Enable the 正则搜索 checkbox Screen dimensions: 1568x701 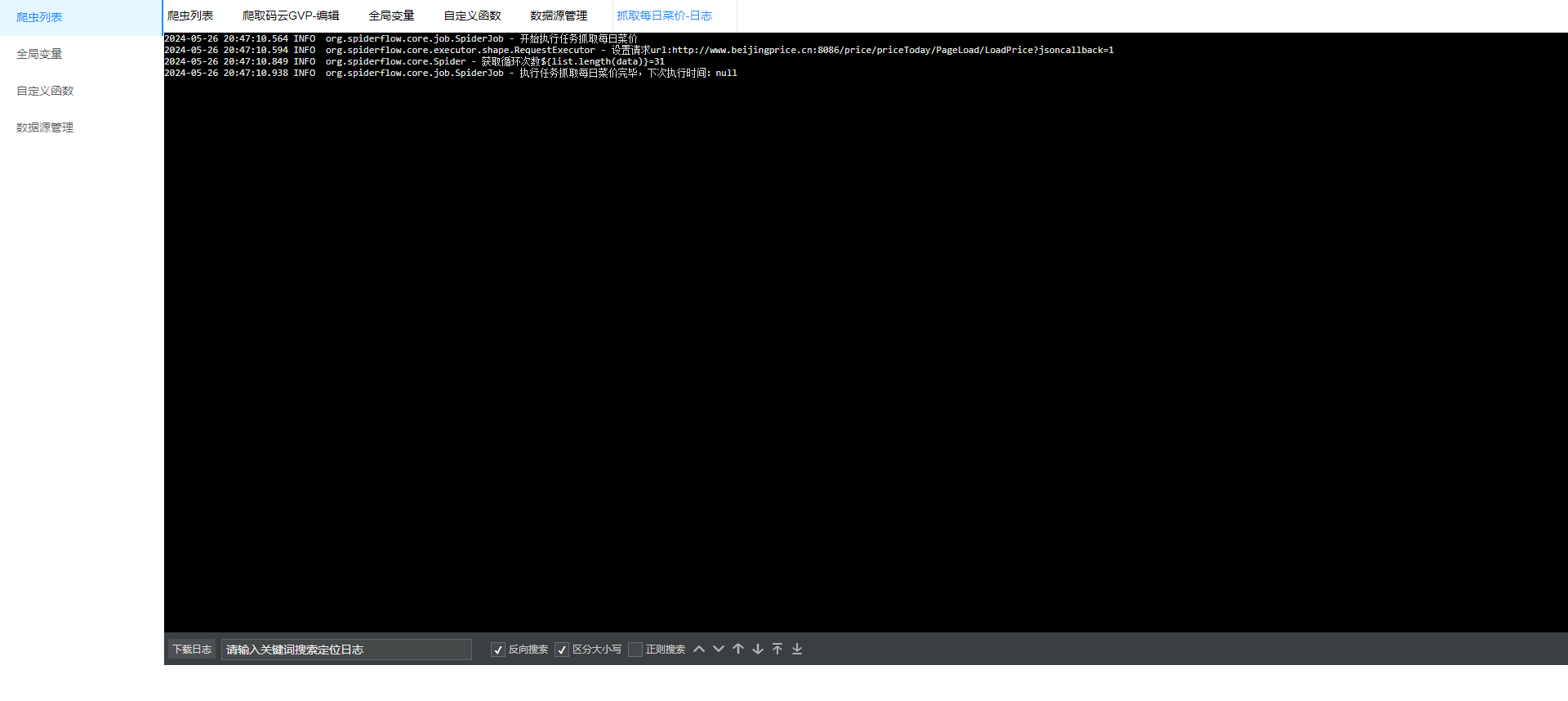point(635,650)
